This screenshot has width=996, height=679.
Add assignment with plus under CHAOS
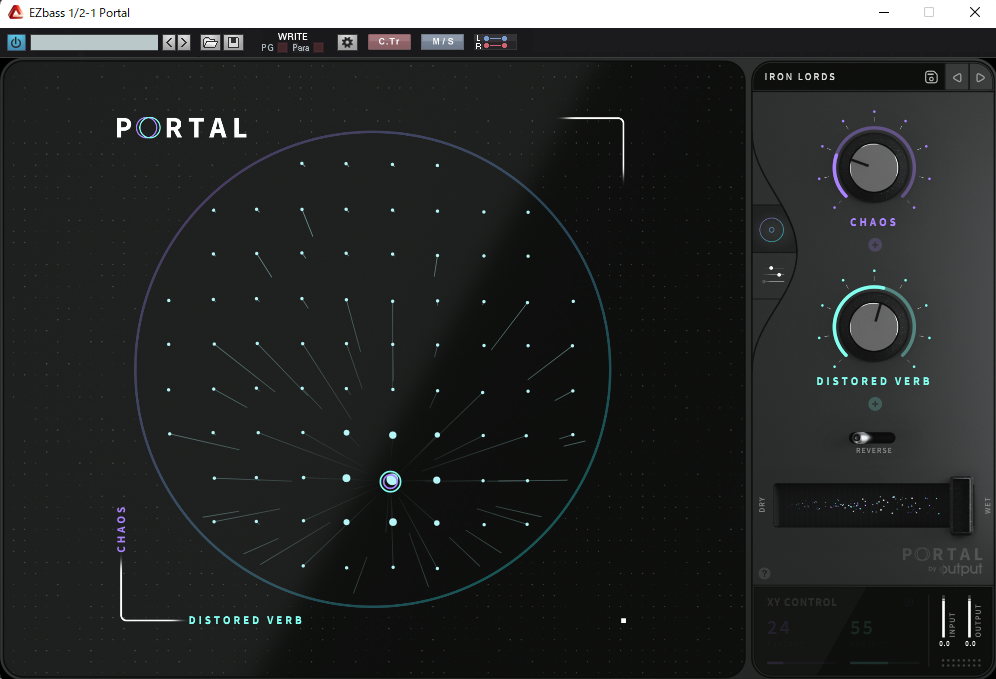click(875, 245)
